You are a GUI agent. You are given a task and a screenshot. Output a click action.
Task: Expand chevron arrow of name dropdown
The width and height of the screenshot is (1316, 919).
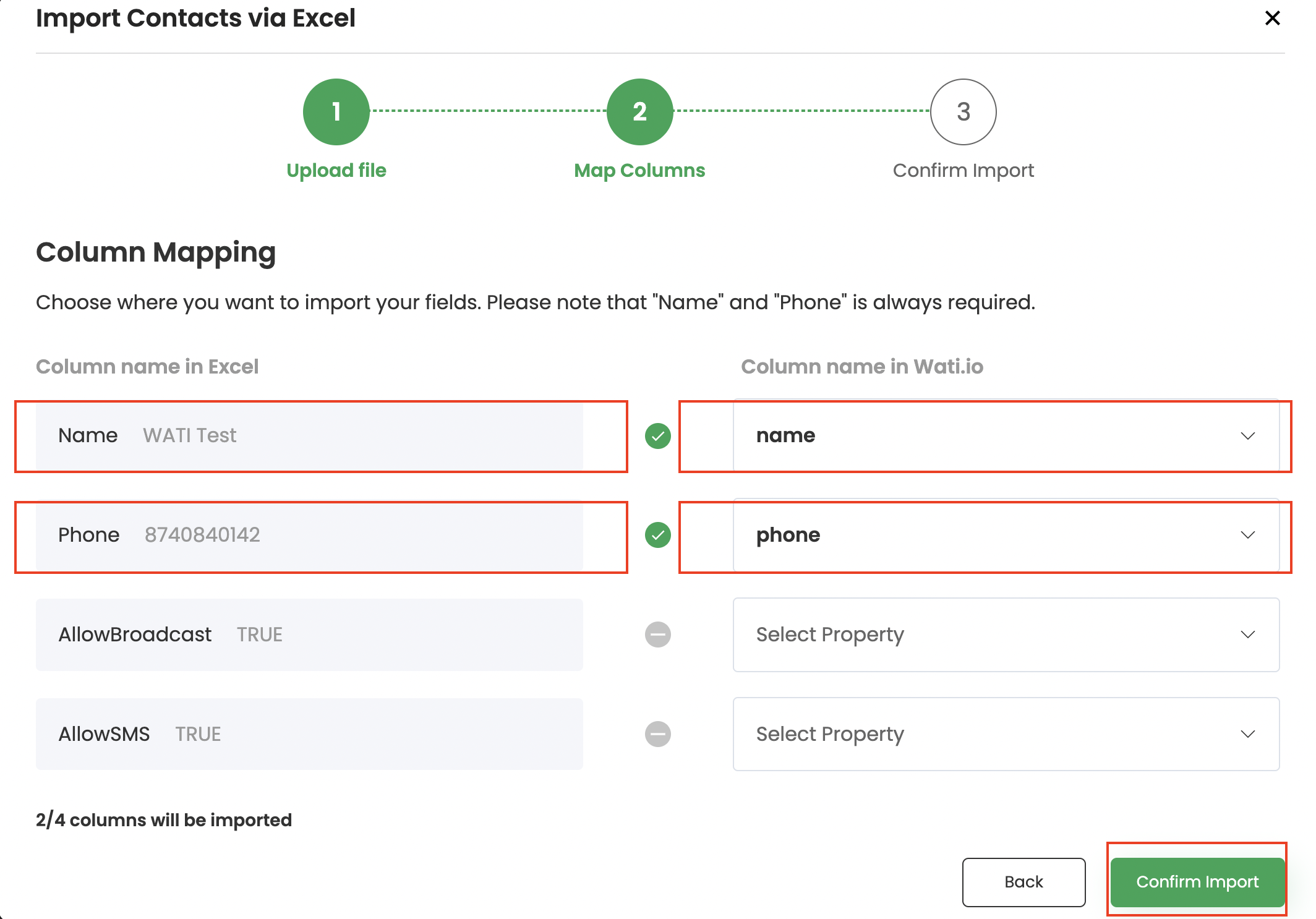1248,436
